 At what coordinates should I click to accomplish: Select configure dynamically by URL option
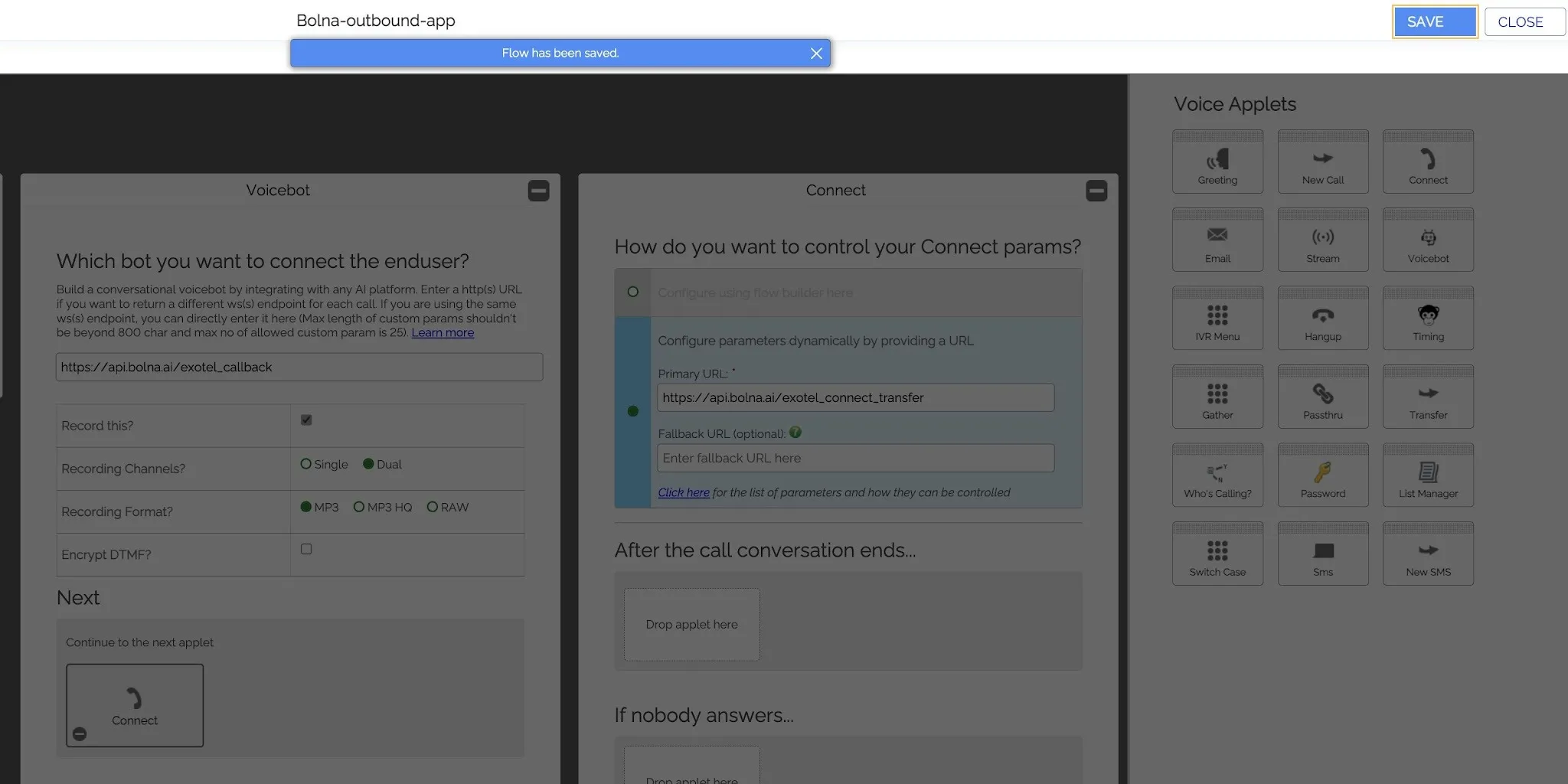pos(632,411)
